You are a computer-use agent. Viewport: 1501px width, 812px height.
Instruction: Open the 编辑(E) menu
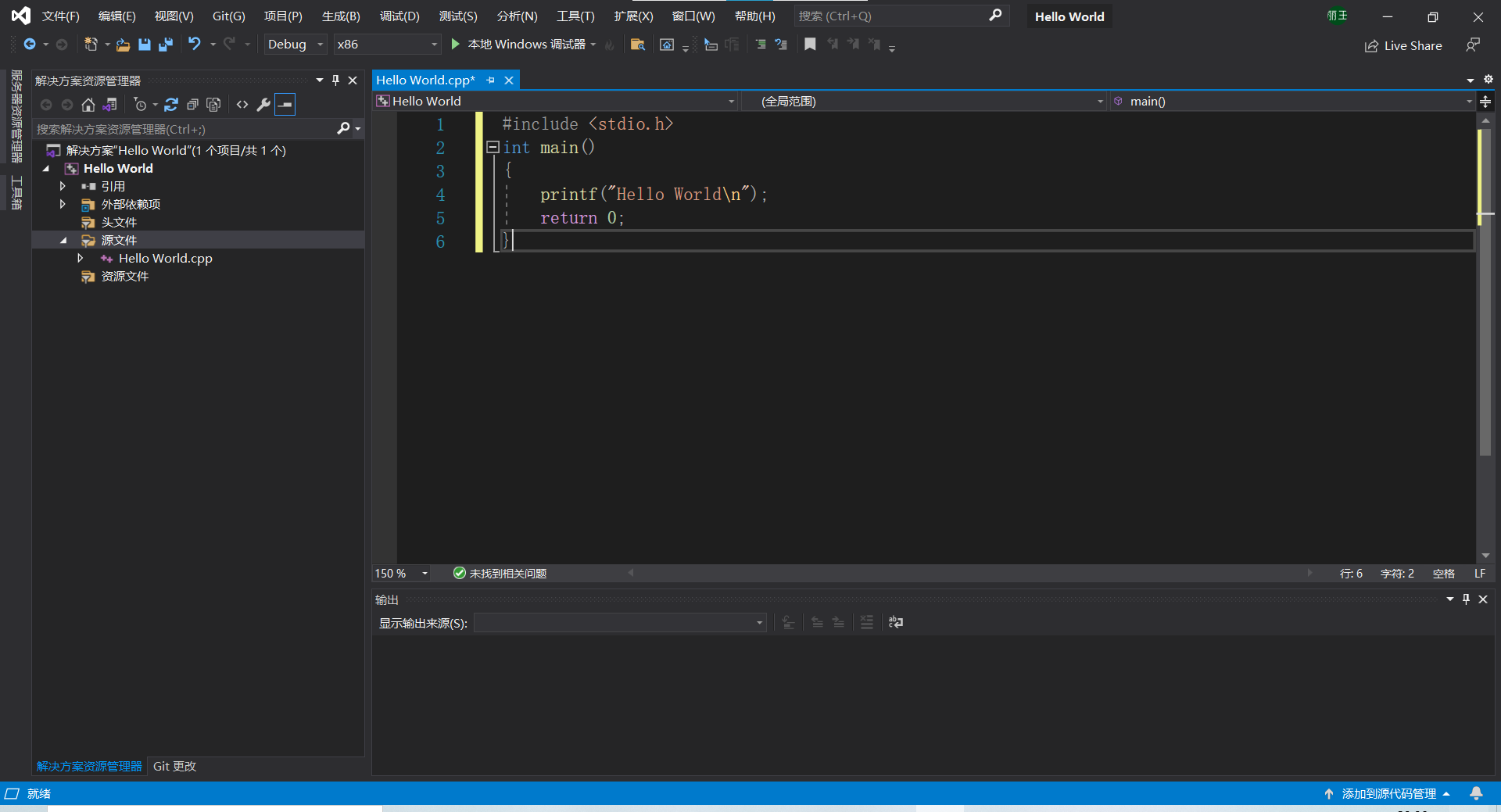pos(116,16)
